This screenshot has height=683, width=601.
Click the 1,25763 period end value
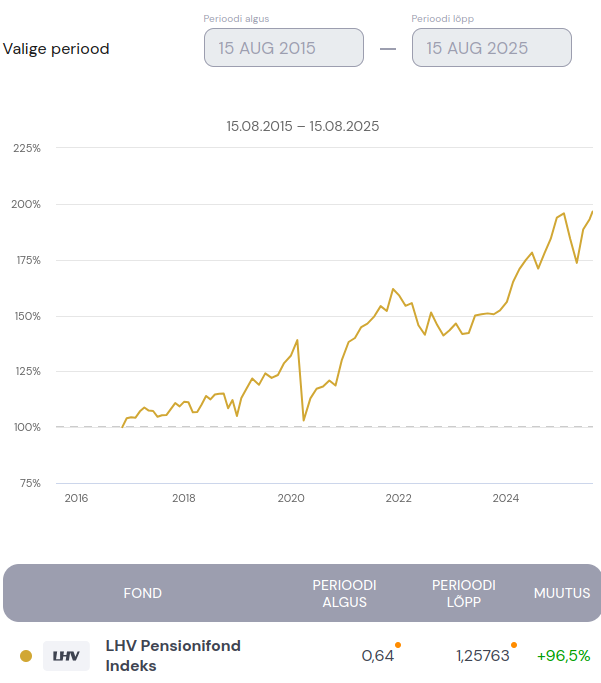482,656
